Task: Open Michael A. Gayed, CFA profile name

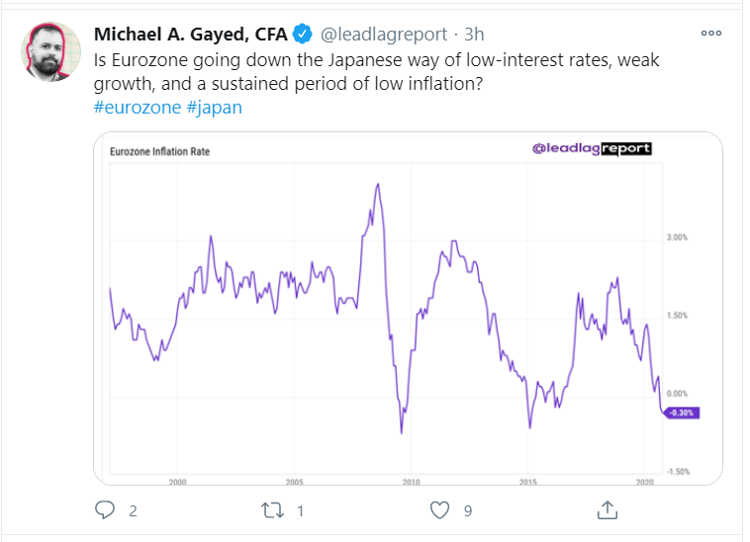Action: coord(190,35)
